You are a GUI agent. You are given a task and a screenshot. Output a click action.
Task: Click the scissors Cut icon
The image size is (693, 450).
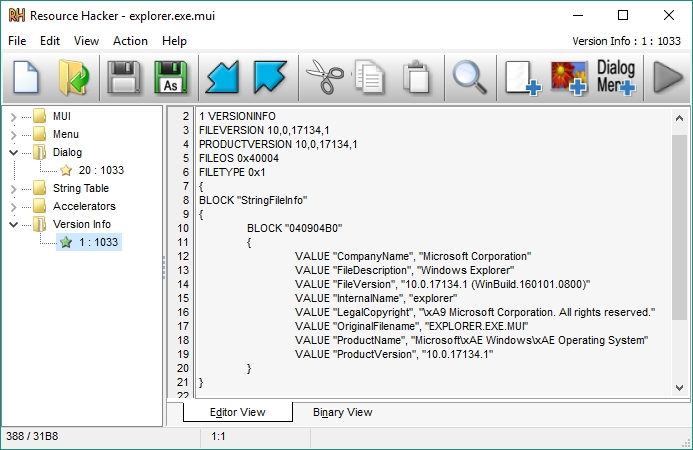(325, 77)
